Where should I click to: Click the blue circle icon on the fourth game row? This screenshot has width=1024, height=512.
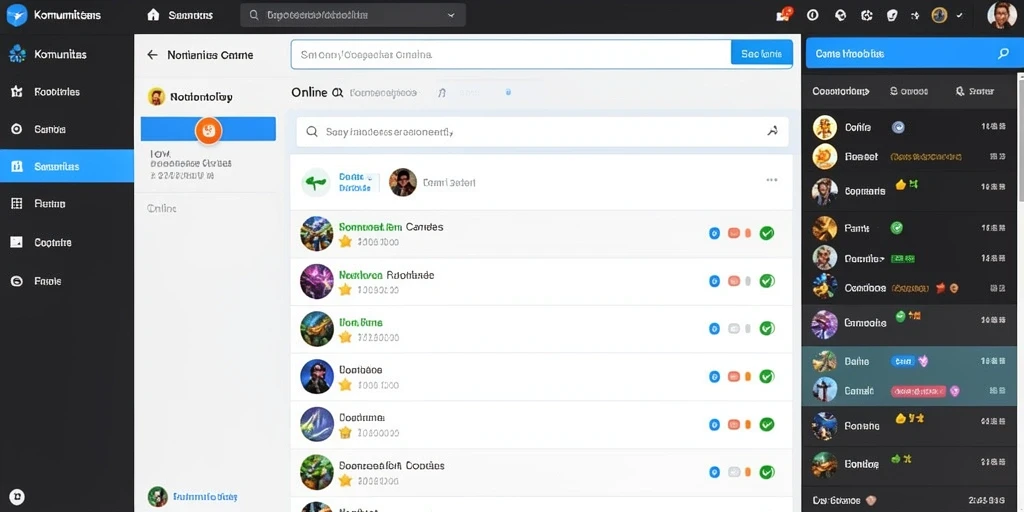click(x=714, y=376)
